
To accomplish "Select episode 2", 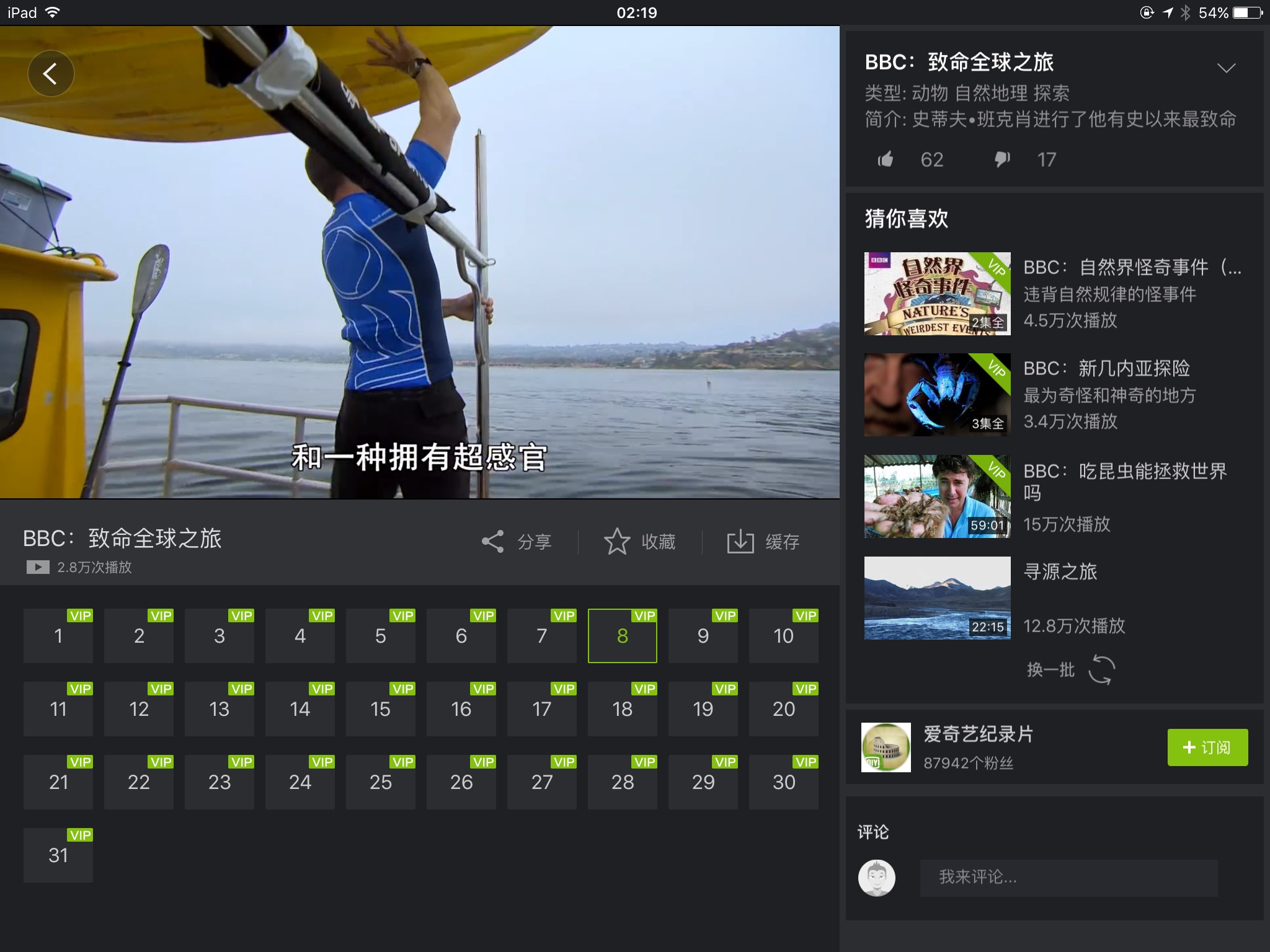I will coord(139,636).
